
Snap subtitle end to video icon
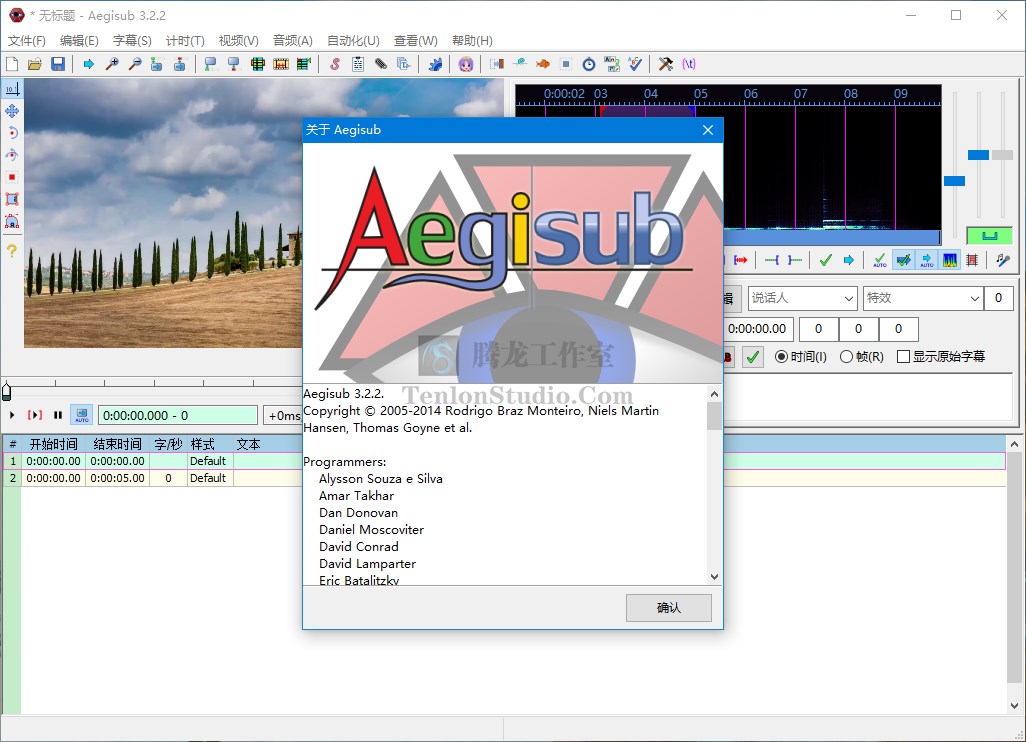click(234, 63)
